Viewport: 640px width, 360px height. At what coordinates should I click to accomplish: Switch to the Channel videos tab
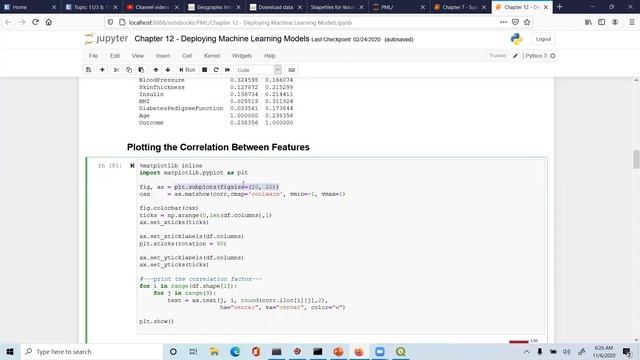point(153,7)
